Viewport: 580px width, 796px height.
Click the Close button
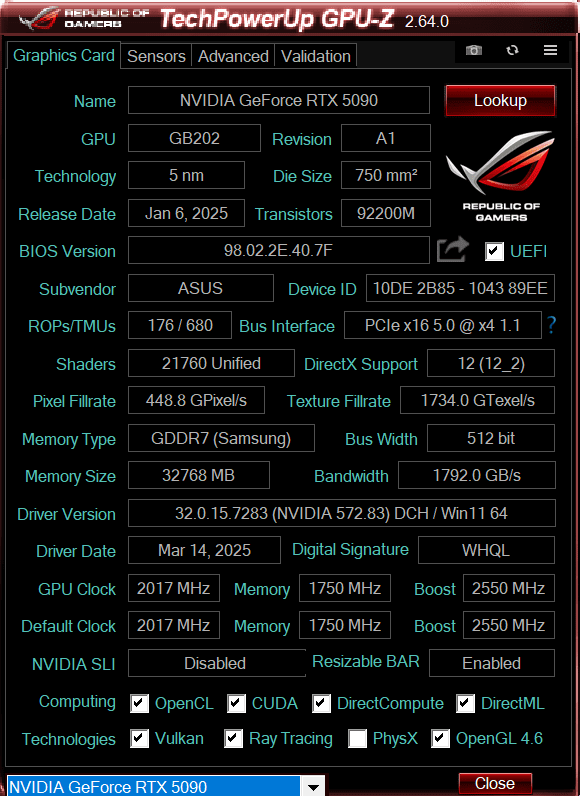coord(495,783)
